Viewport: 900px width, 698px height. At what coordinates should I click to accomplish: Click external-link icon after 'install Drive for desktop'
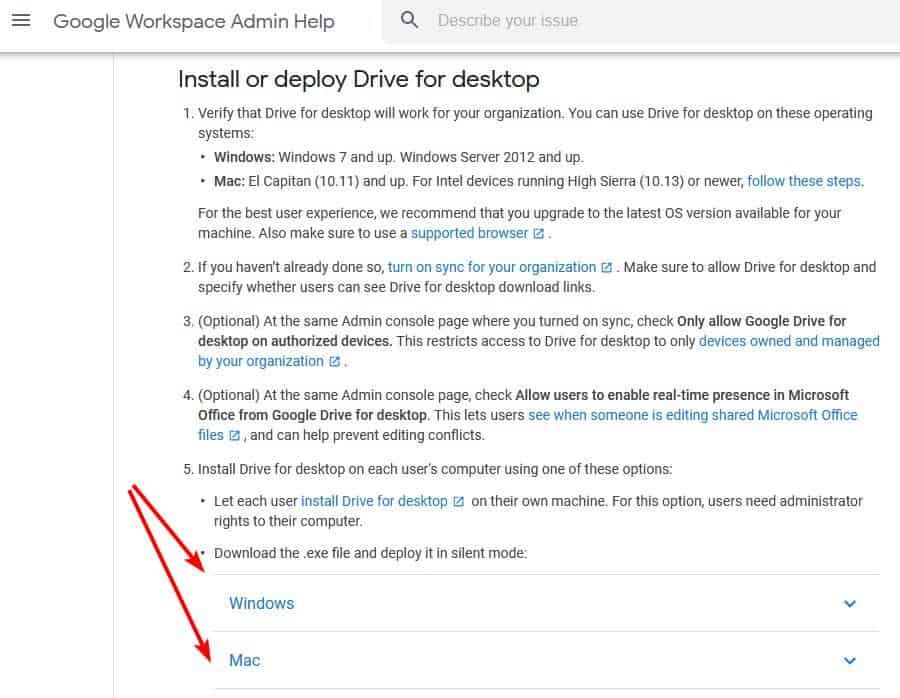pos(458,502)
